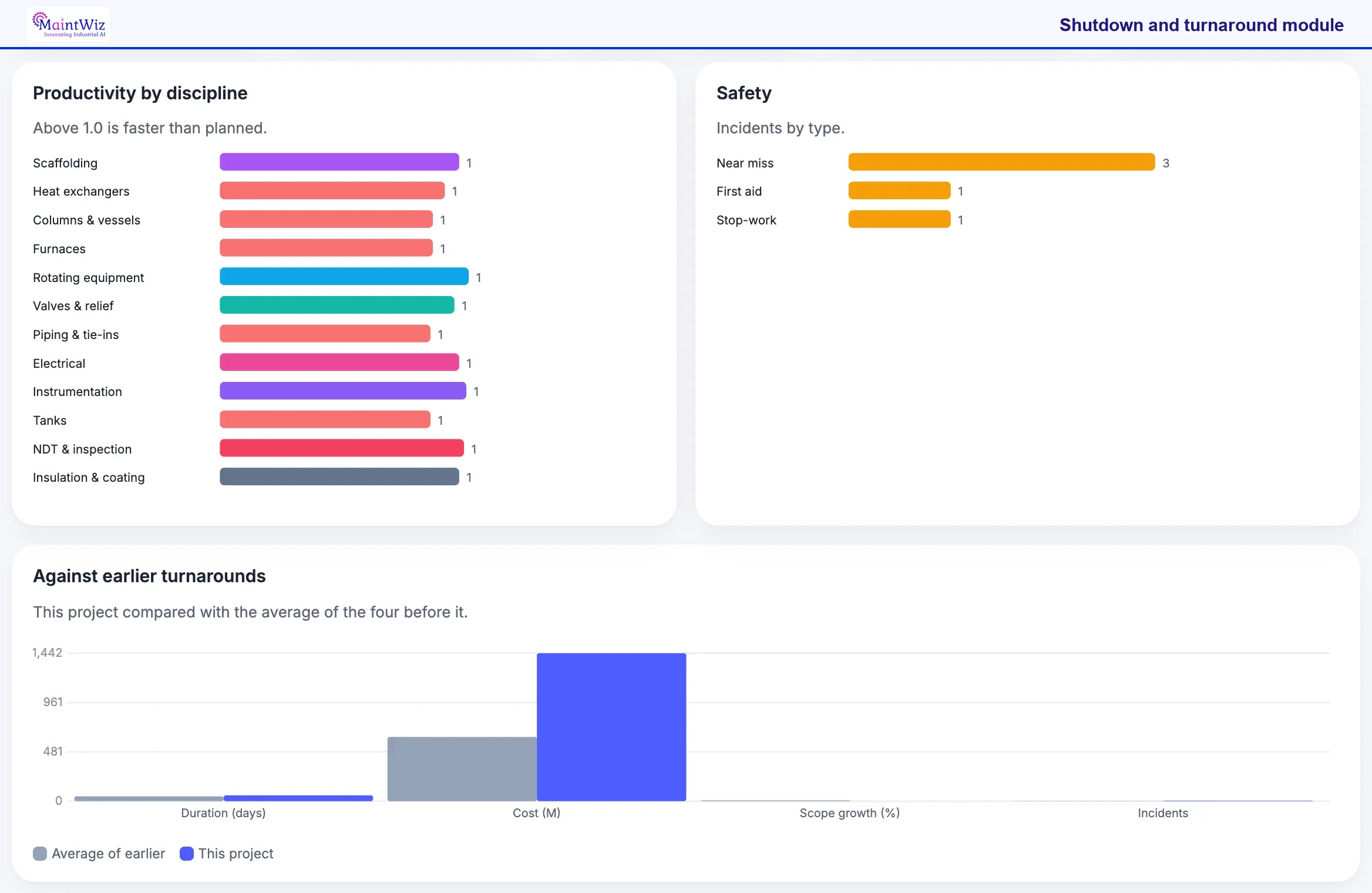Select the Rotating equipment blue bar

(344, 277)
